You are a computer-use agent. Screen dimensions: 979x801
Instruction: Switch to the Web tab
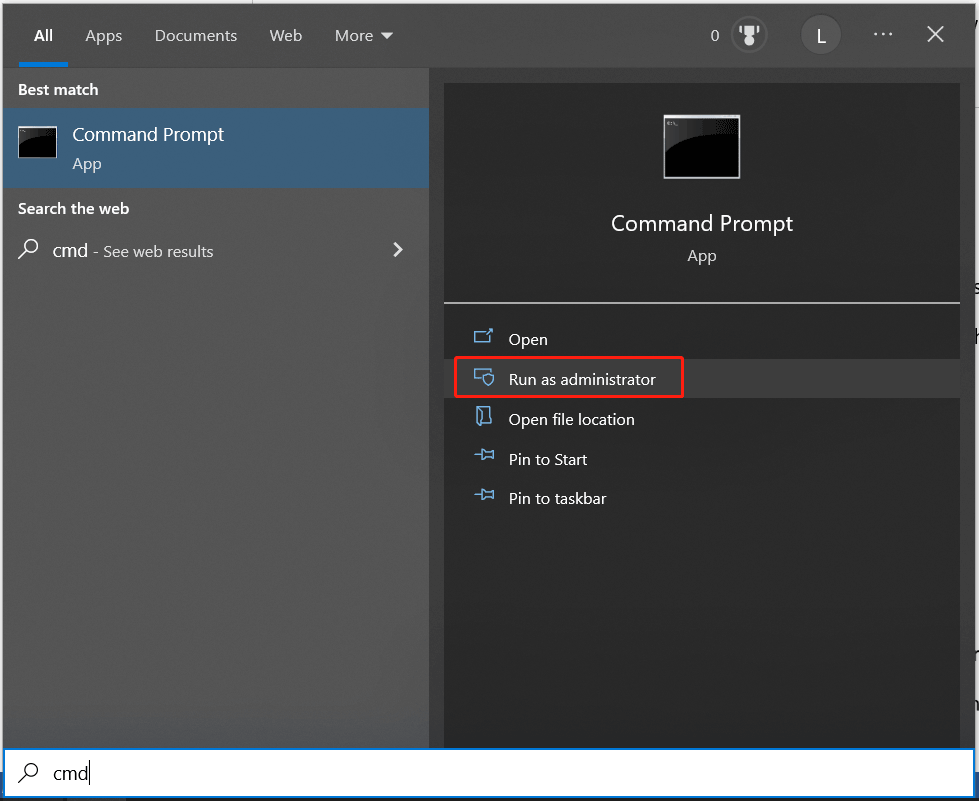click(285, 36)
